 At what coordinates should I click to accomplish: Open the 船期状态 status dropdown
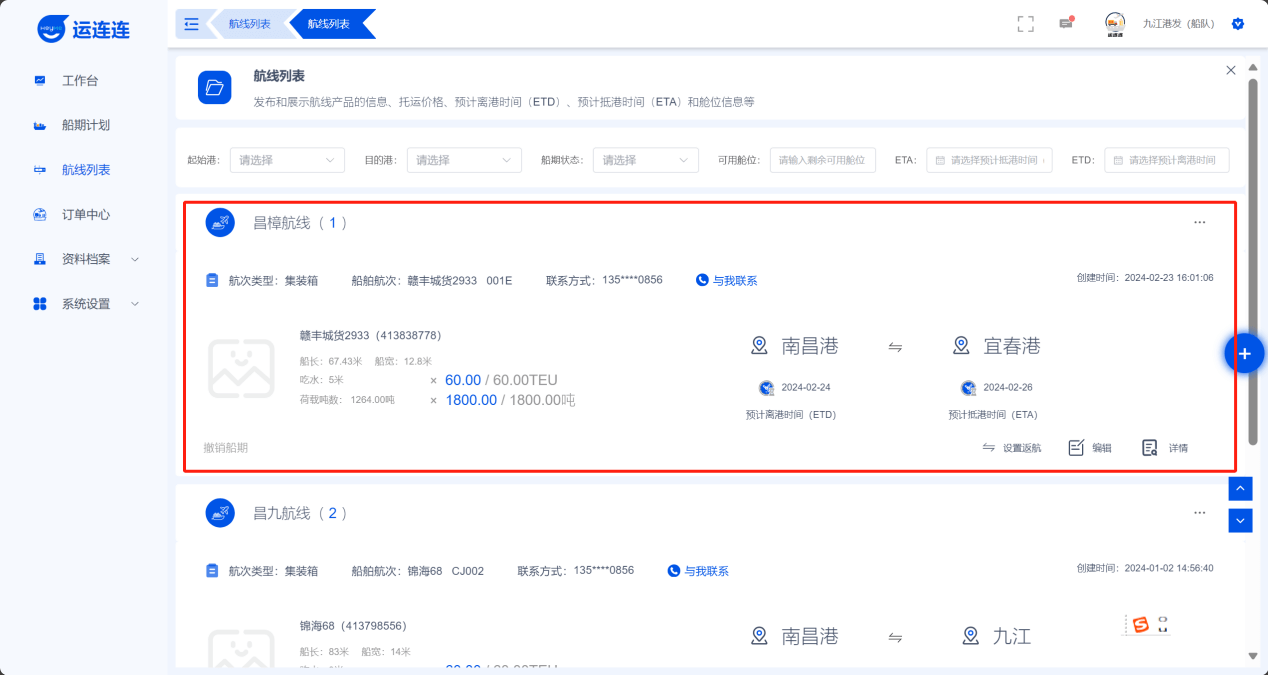tap(645, 160)
